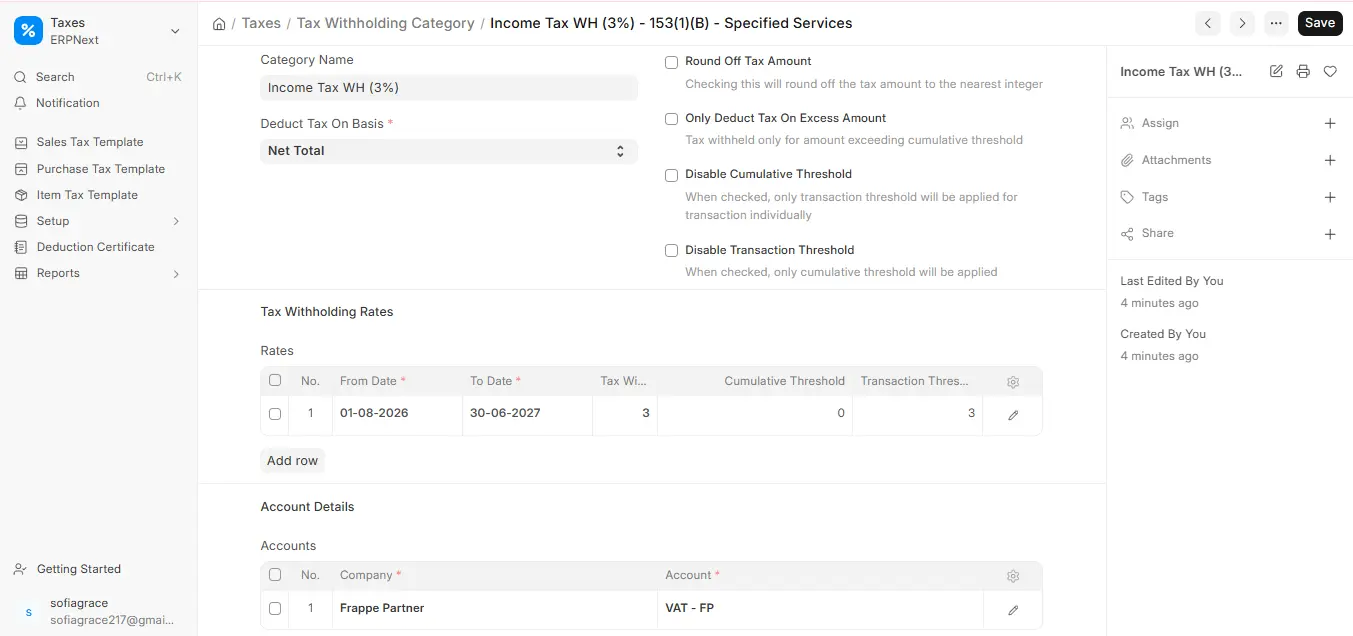
Task: Click the Deduction Certificate sidebar icon
Action: (x=21, y=247)
